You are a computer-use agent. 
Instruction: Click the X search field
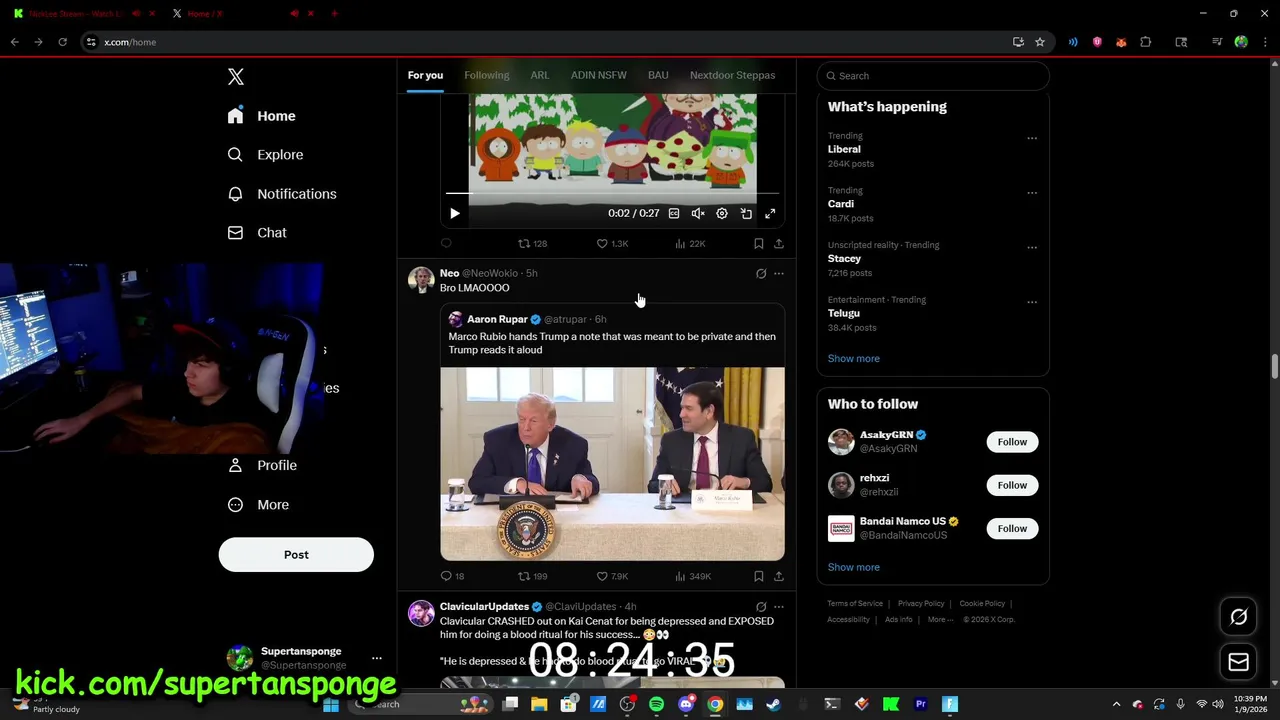[933, 76]
